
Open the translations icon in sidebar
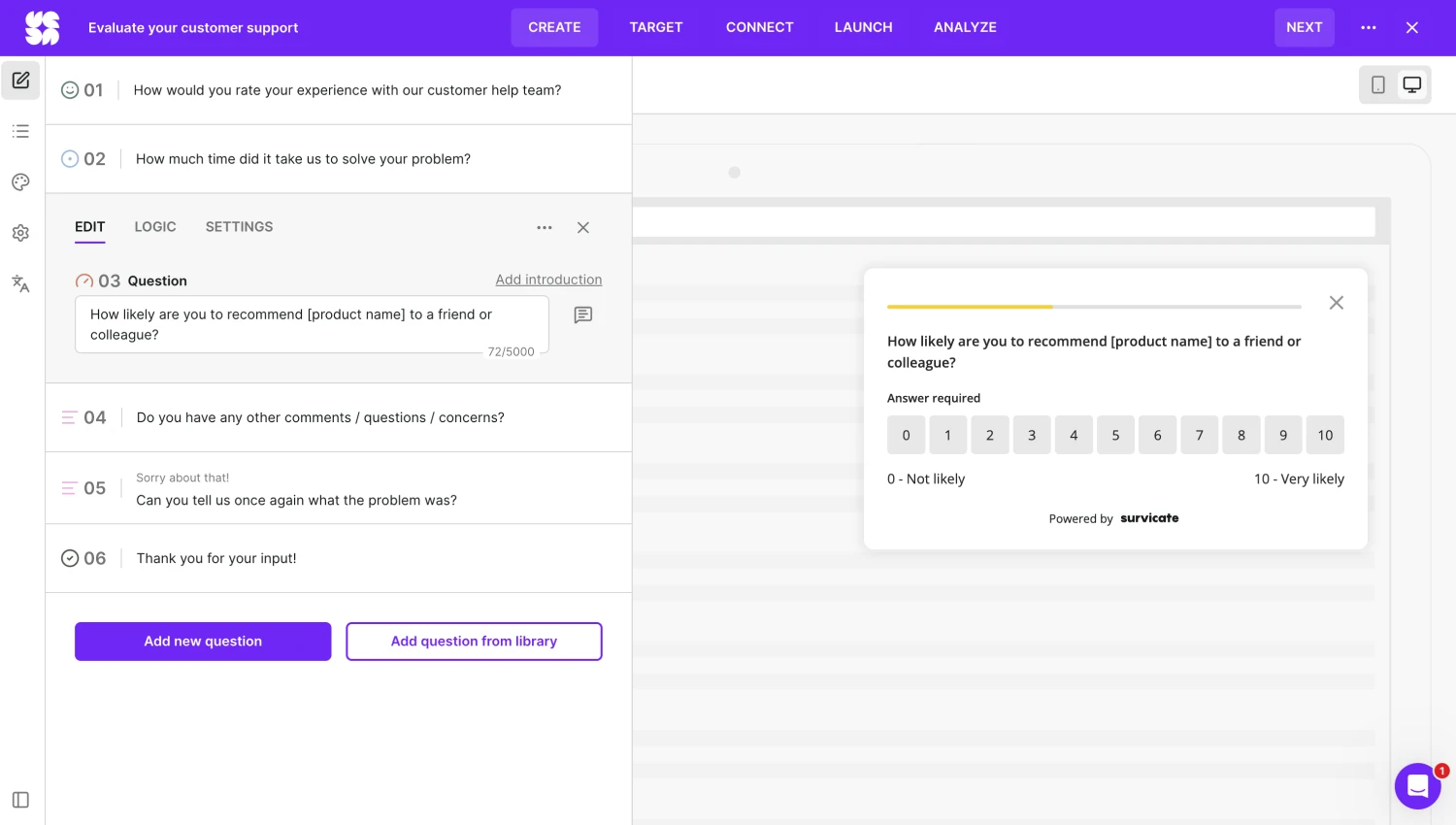[x=20, y=283]
